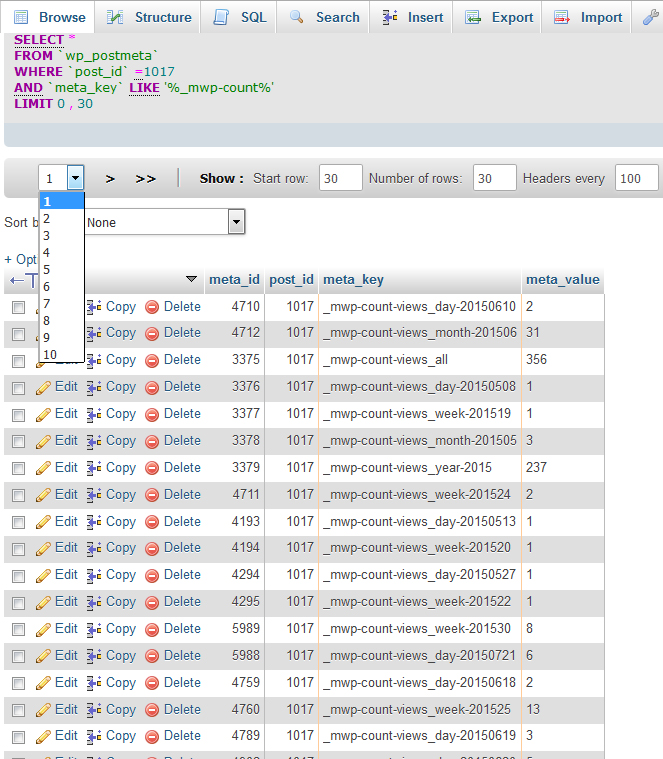This screenshot has width=663, height=759.
Task: Select page 7 in the page list
Action: click(x=61, y=304)
